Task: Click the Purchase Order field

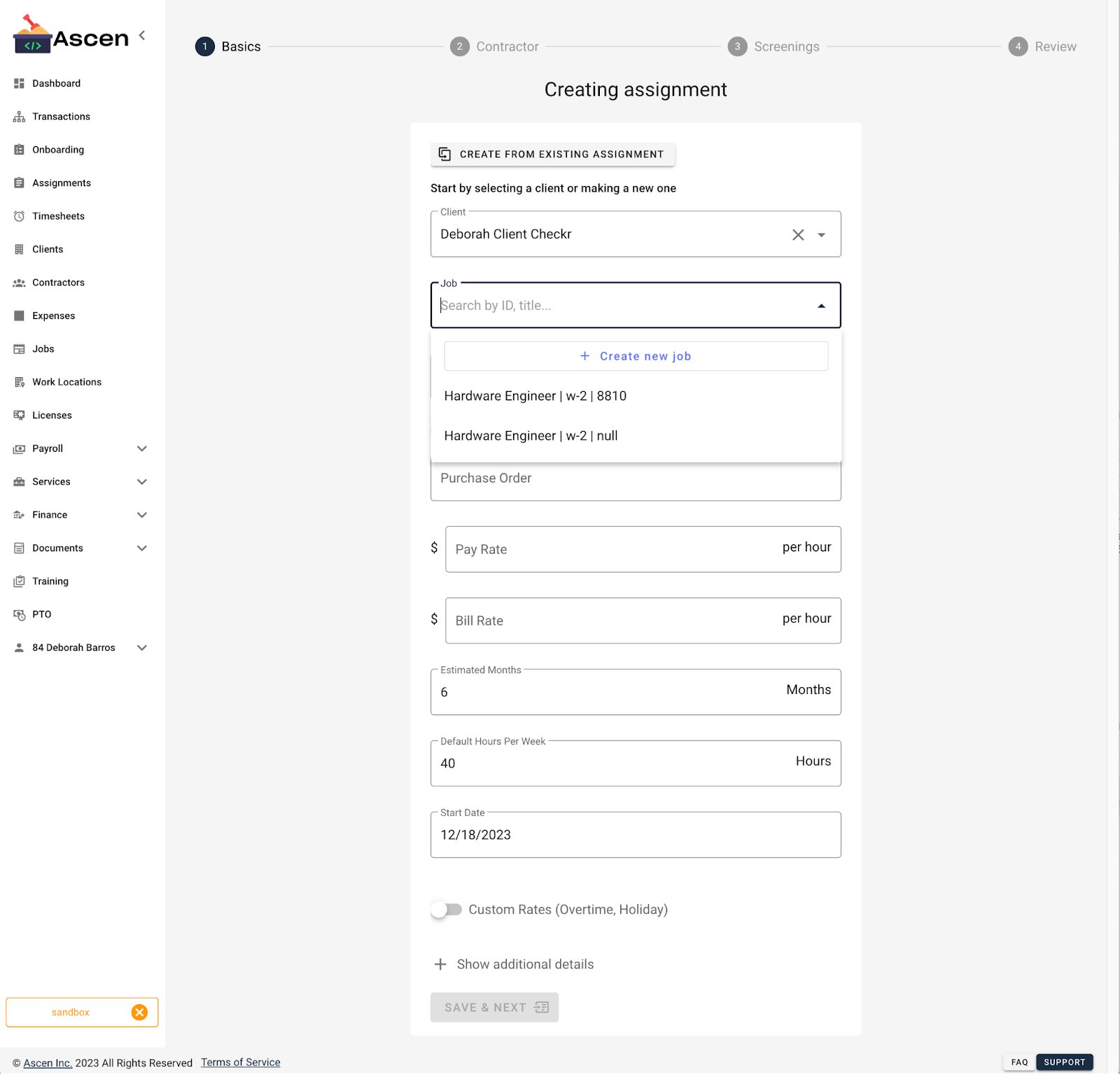Action: (x=636, y=480)
